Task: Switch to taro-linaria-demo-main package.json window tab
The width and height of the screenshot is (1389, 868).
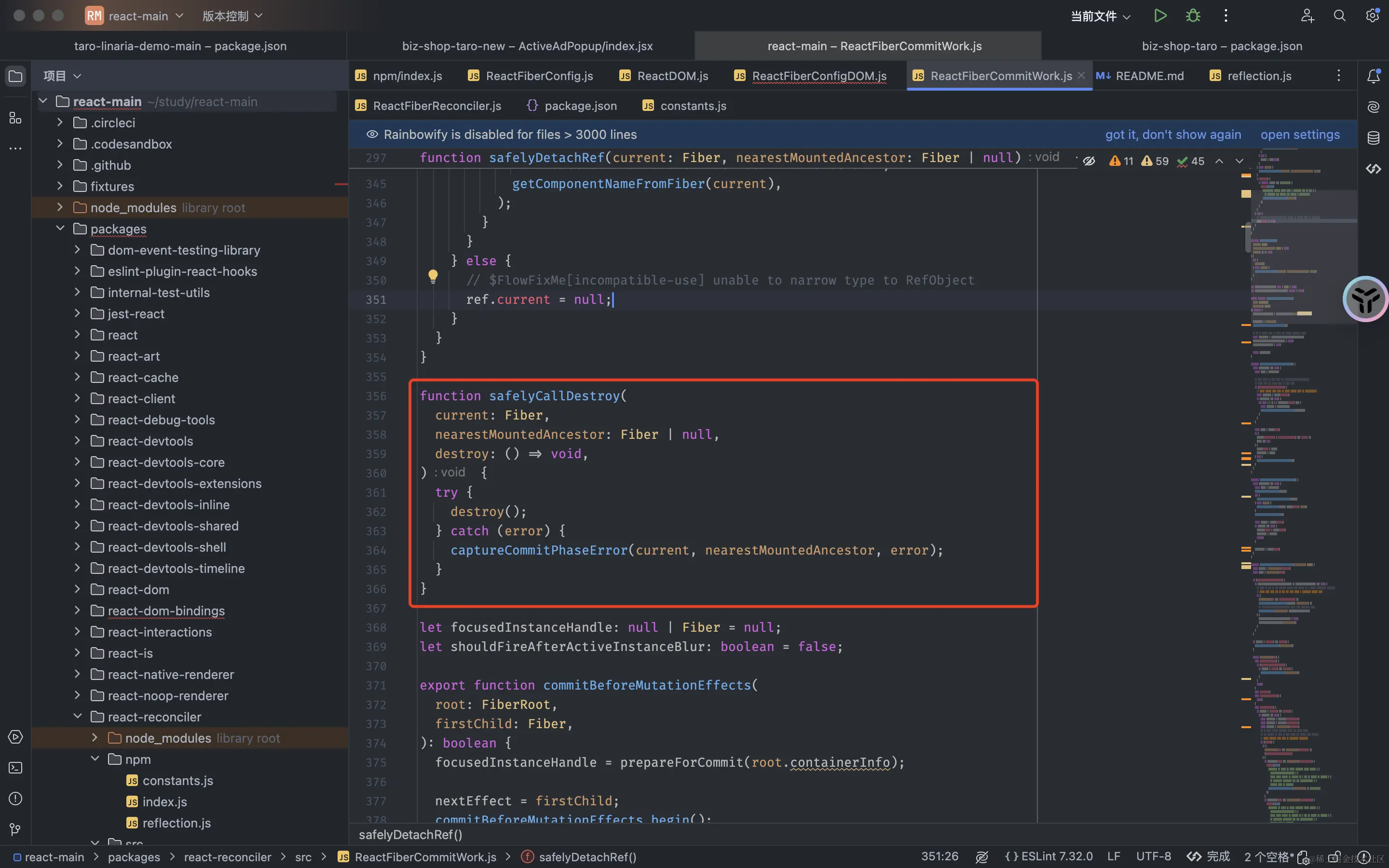Action: click(x=180, y=46)
